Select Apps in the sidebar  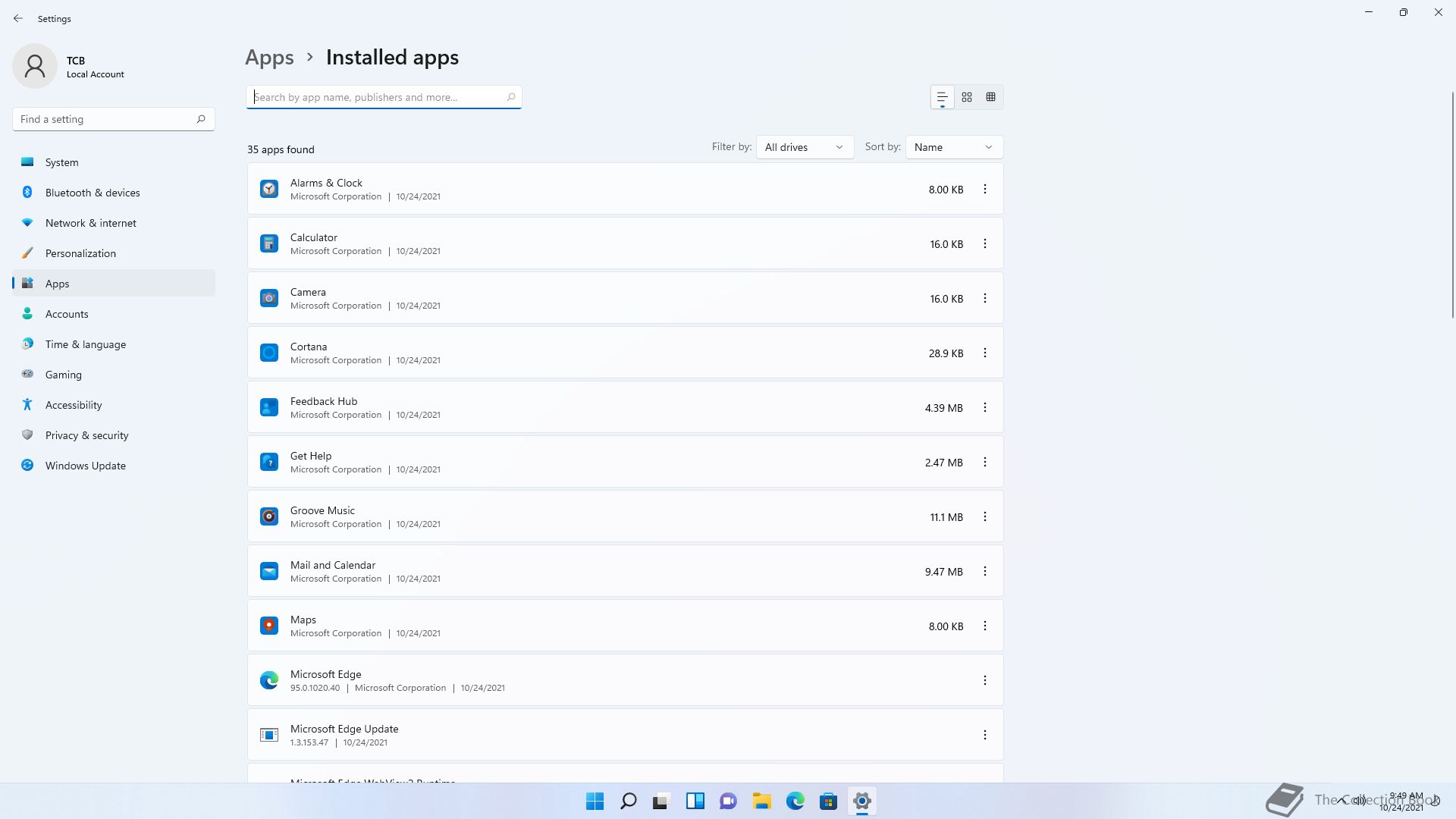tap(114, 284)
